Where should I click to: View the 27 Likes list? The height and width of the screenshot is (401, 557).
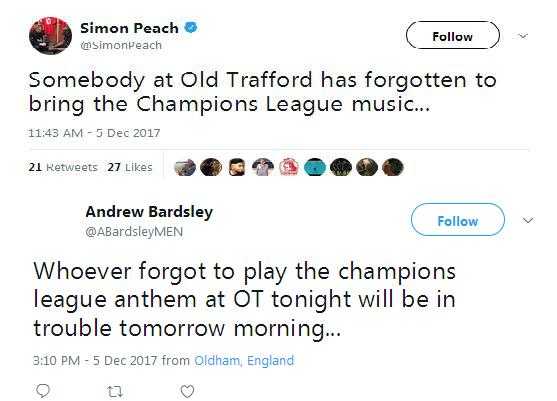pos(130,167)
